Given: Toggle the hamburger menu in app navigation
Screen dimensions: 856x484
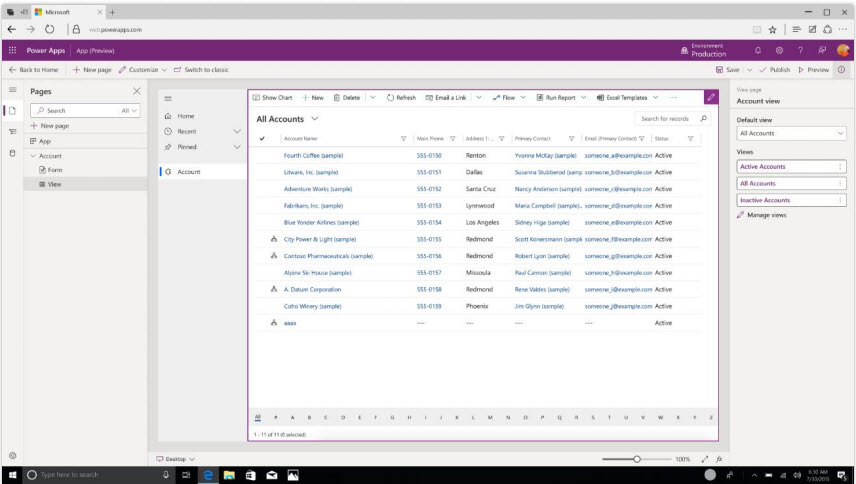Looking at the screenshot, I should click(168, 98).
